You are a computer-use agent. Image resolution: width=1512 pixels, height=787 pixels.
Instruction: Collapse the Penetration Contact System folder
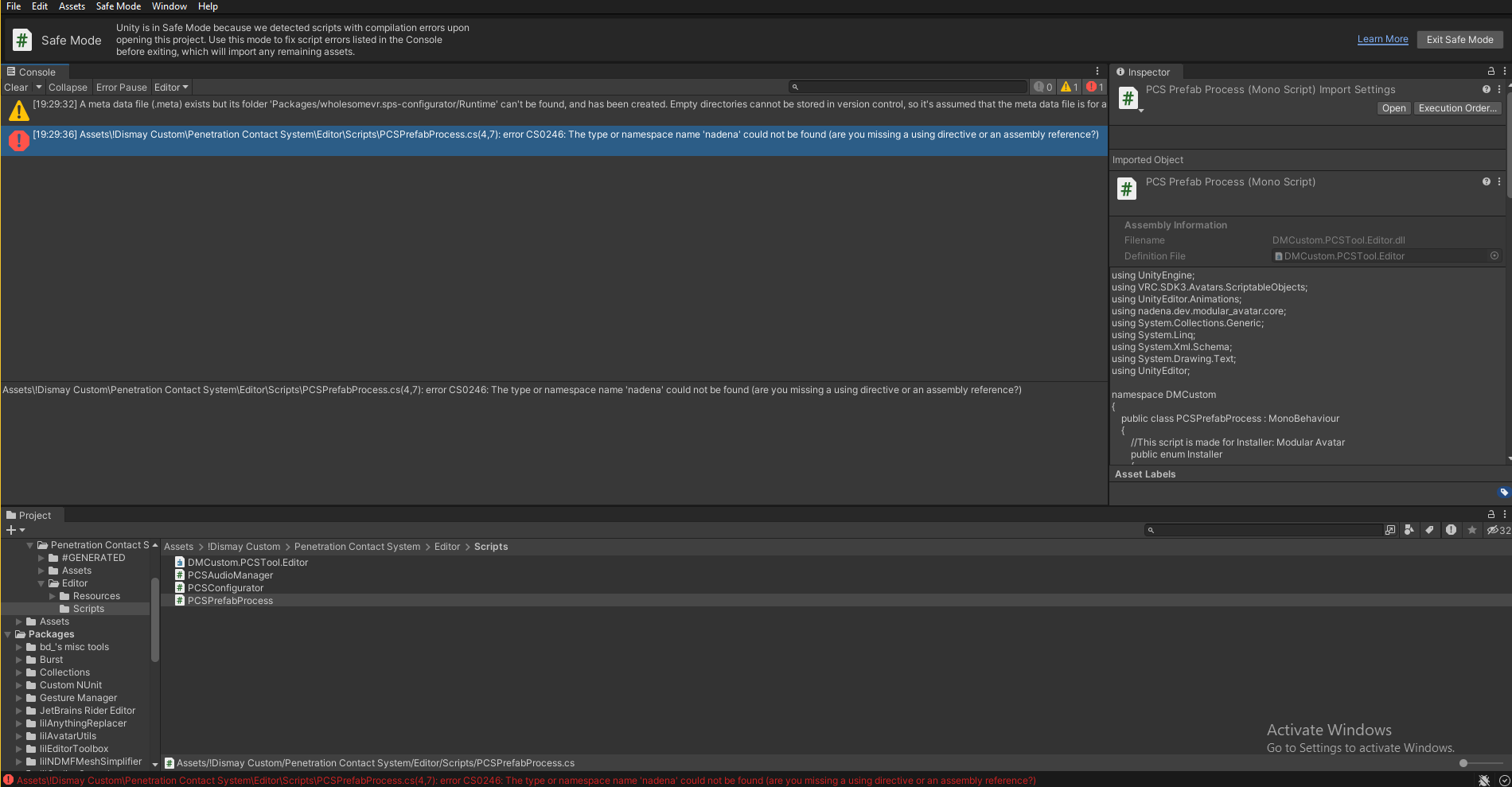click(30, 545)
